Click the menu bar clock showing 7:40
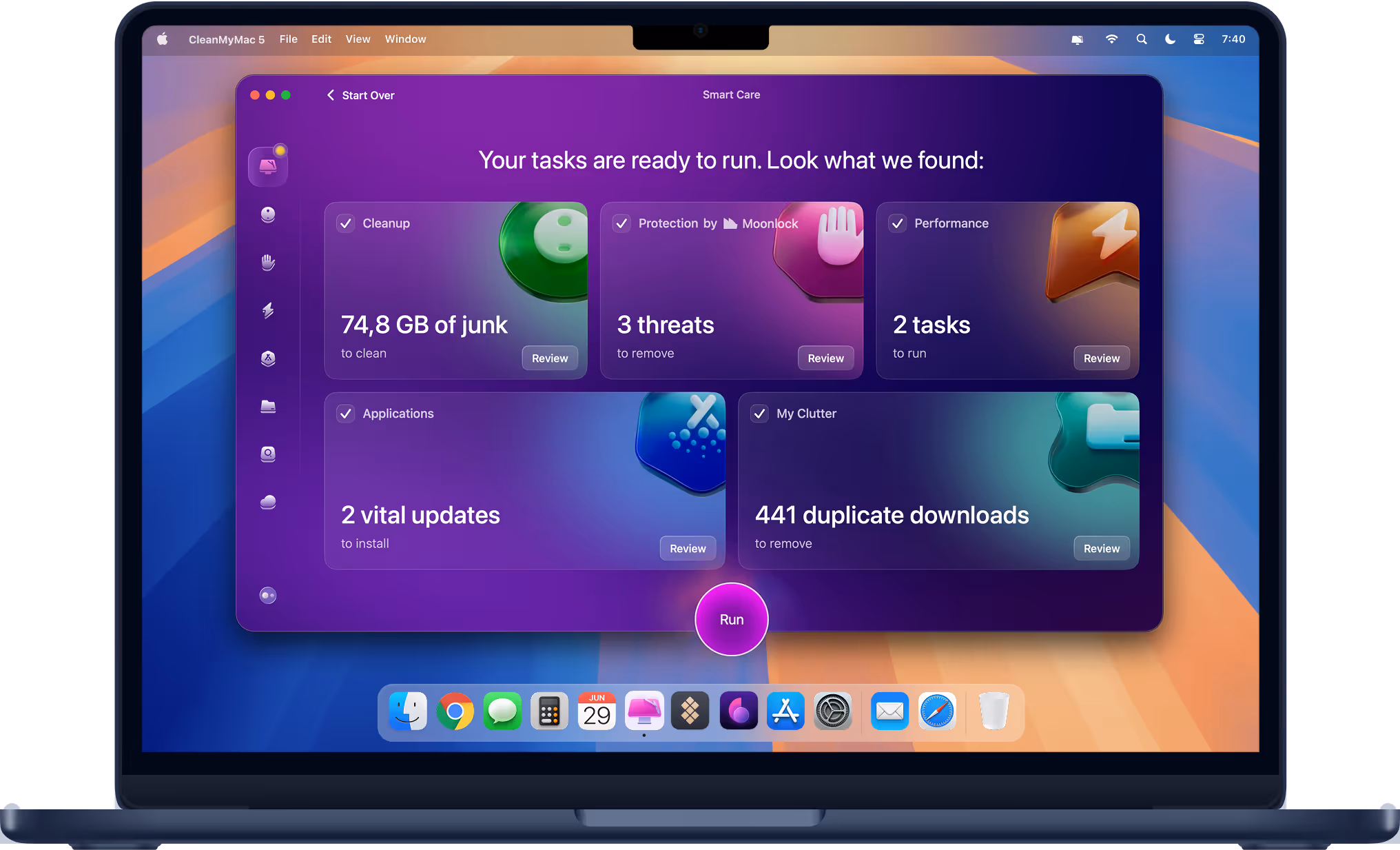 [1233, 39]
